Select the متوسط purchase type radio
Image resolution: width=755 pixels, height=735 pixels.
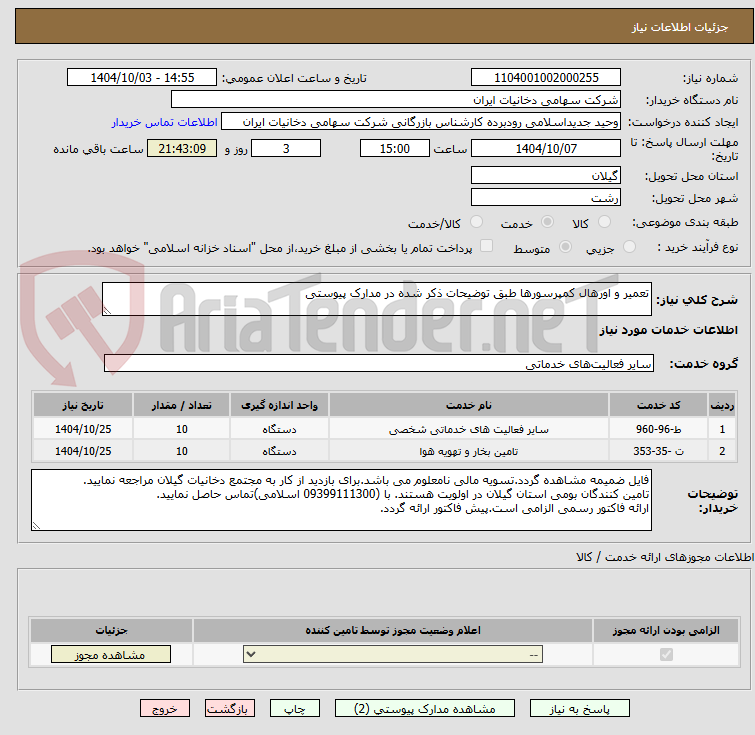pyautogui.click(x=566, y=247)
